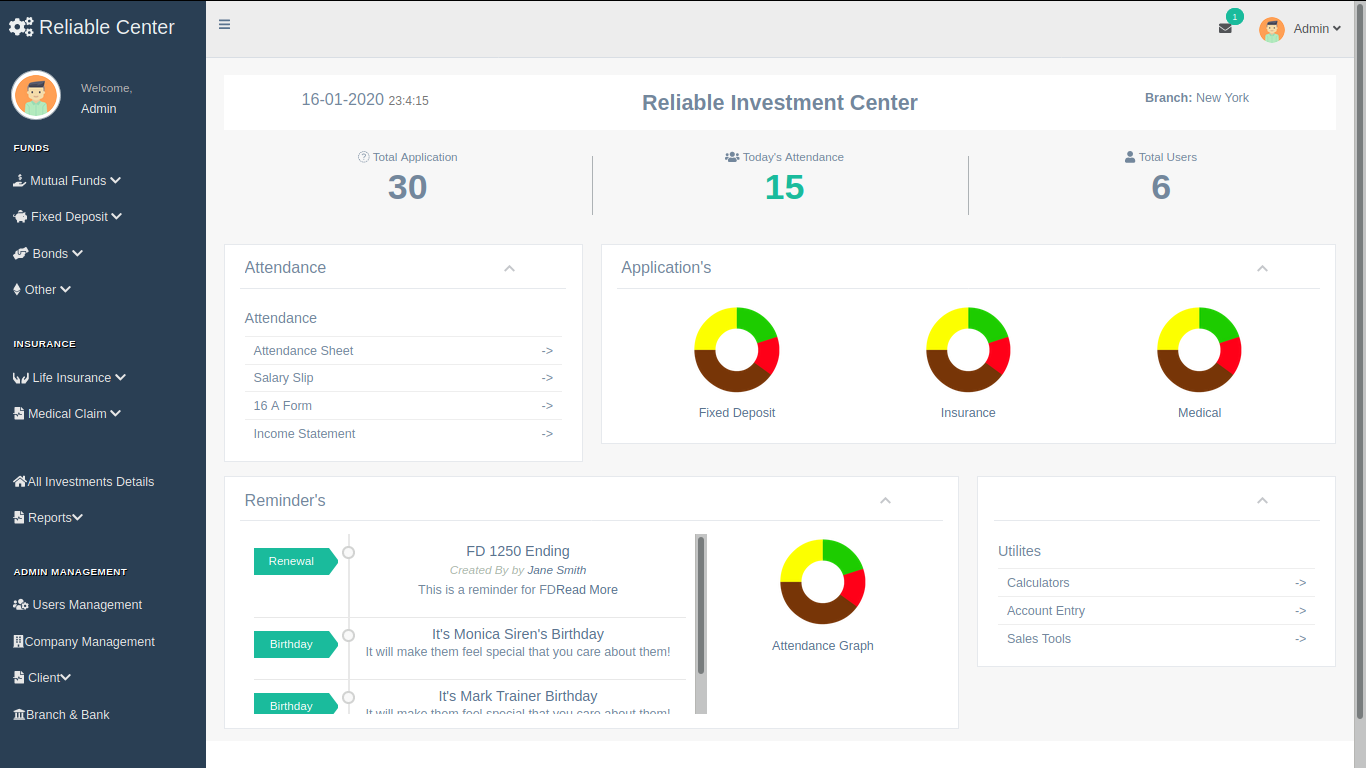Collapse the Application's panel chevron
Viewport: 1366px width, 768px height.
point(1262,268)
